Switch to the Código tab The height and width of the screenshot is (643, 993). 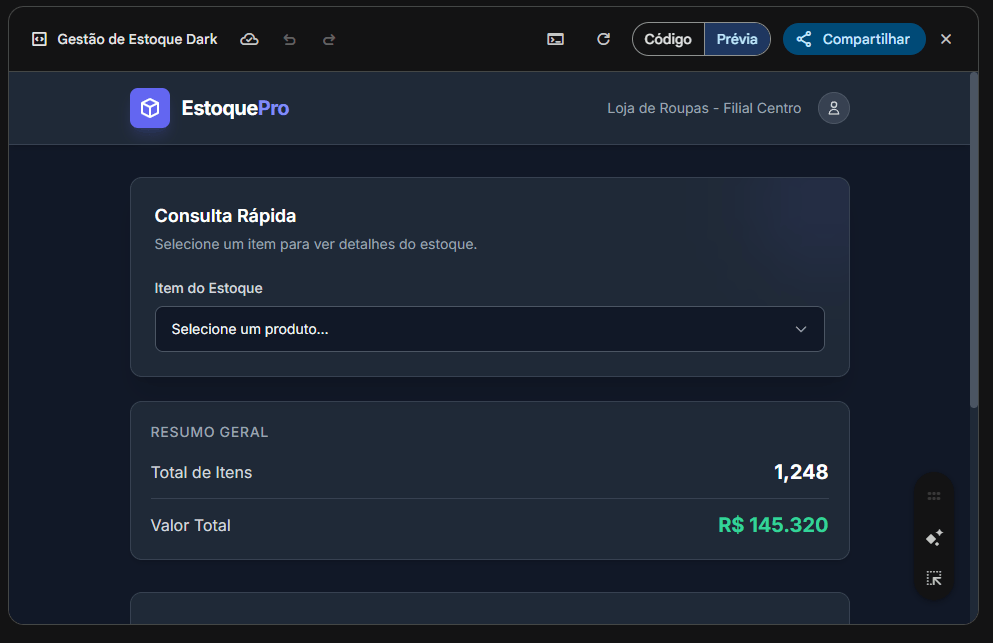pos(668,39)
